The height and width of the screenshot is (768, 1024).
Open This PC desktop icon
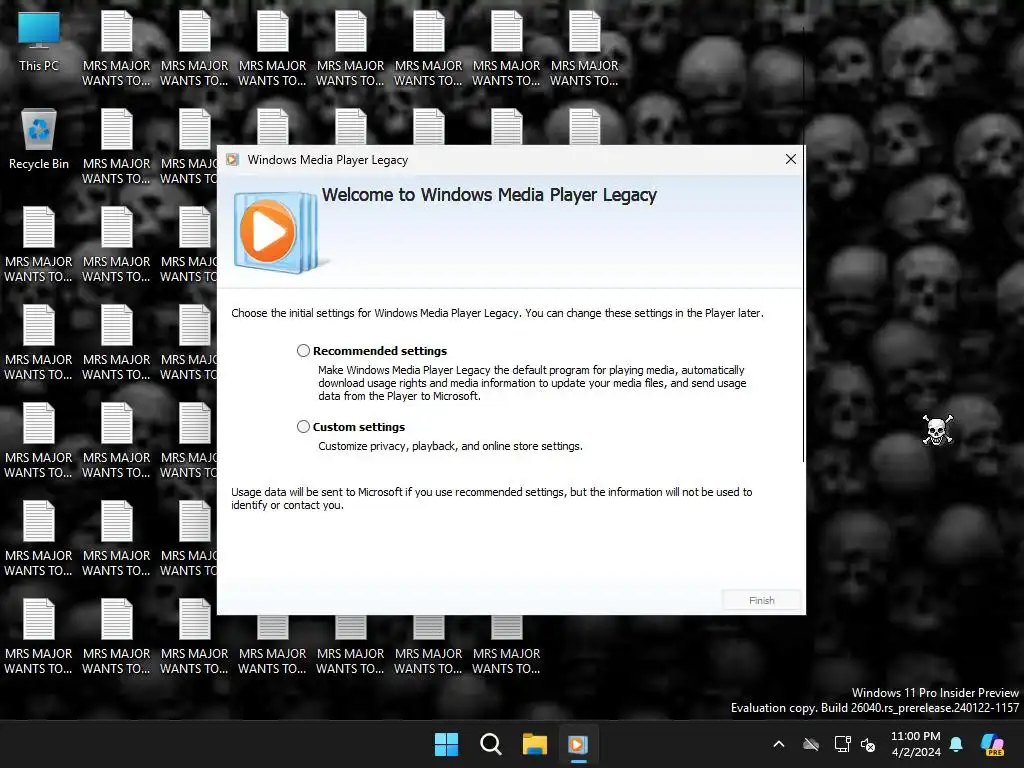39,41
